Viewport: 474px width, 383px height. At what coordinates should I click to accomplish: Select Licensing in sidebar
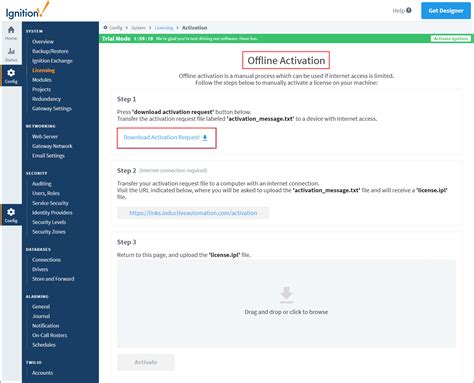pyautogui.click(x=43, y=70)
